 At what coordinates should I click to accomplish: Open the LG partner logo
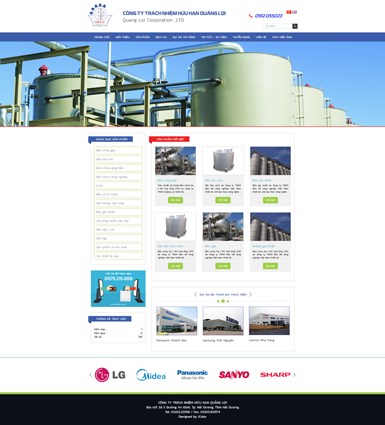click(x=110, y=375)
